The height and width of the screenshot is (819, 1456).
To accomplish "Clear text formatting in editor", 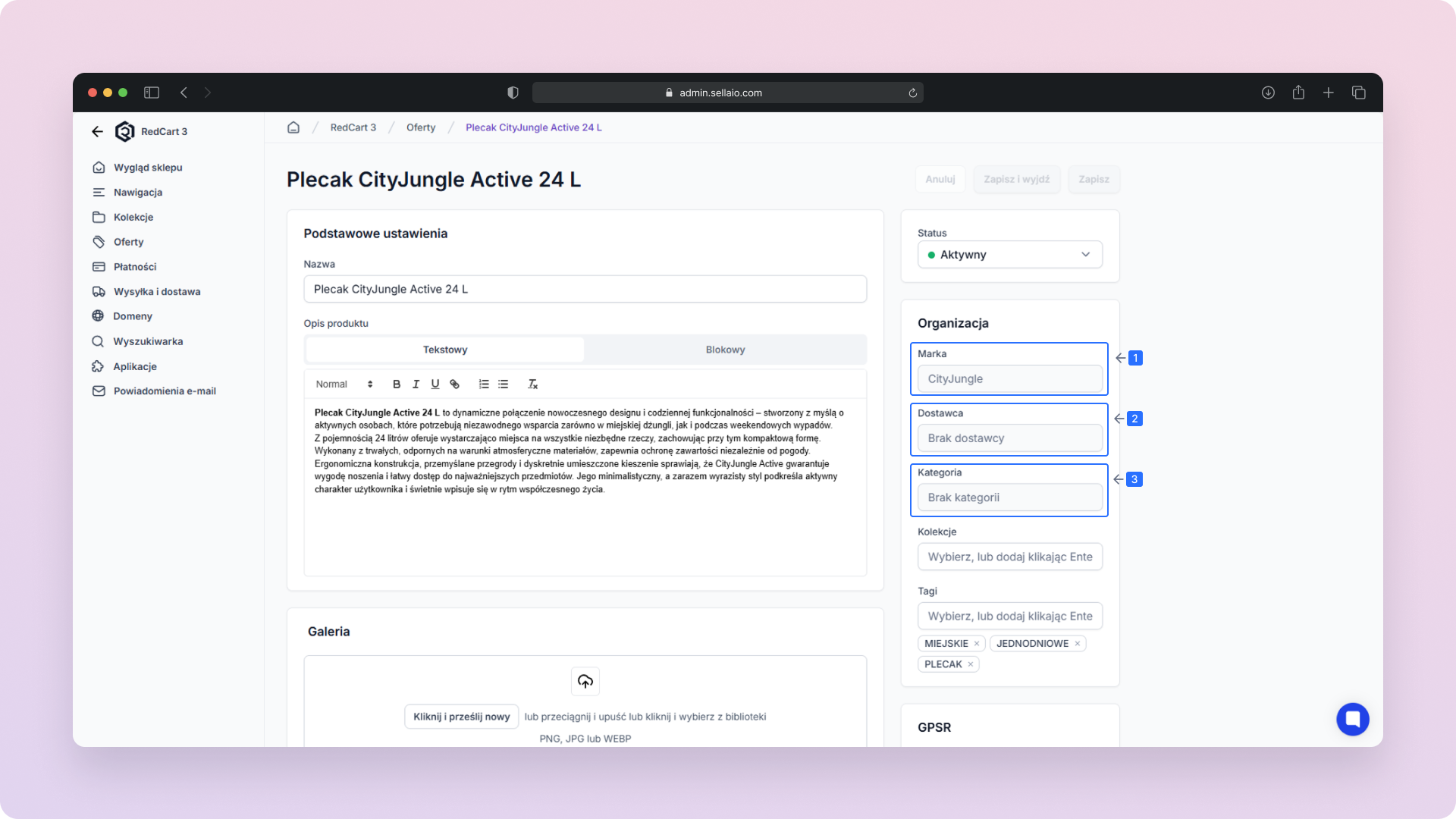I will click(532, 384).
